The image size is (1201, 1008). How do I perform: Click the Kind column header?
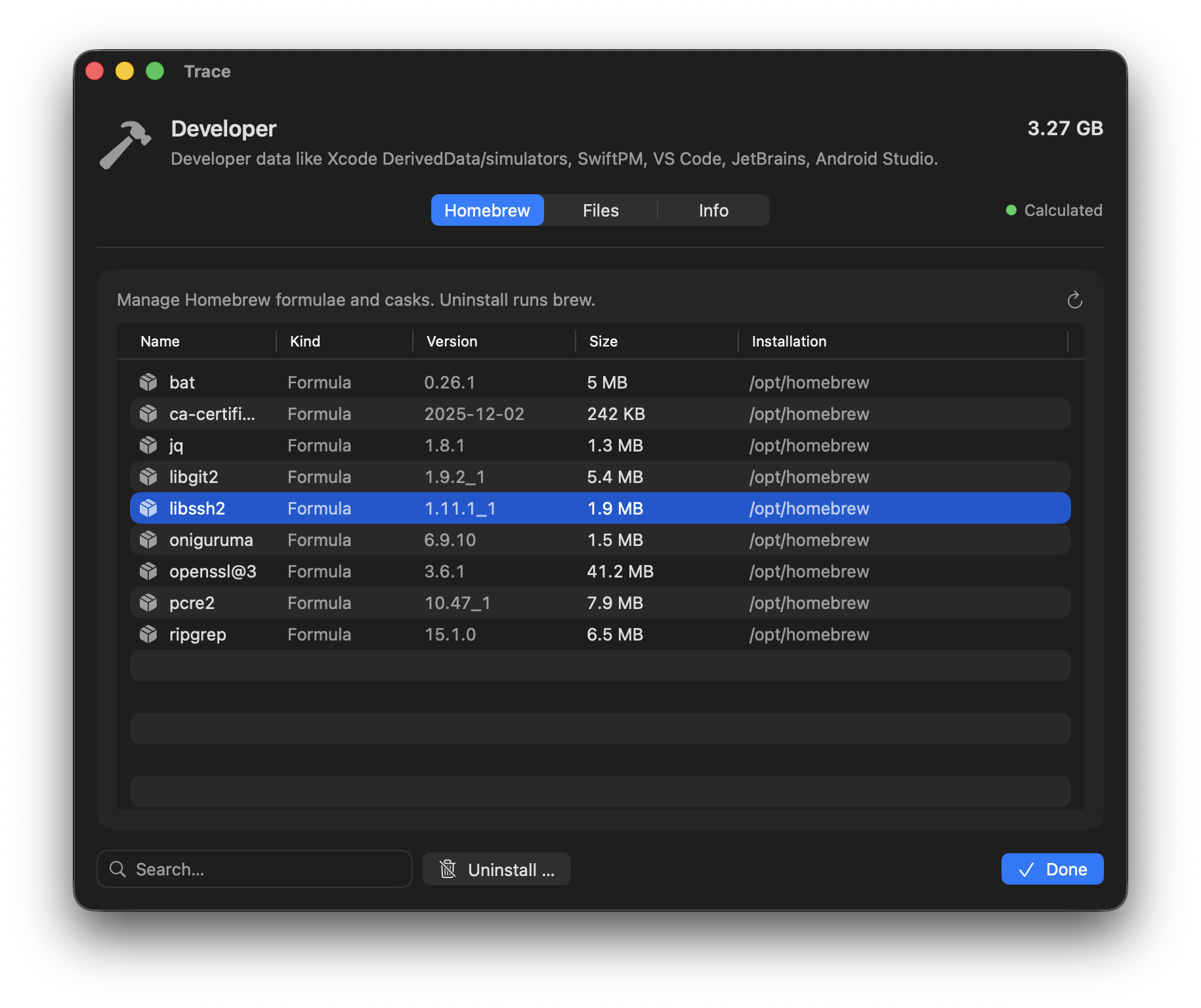click(305, 341)
